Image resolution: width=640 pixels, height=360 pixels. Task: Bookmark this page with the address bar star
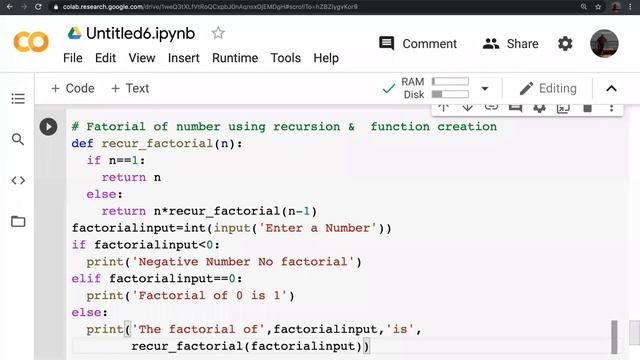[x=598, y=7]
